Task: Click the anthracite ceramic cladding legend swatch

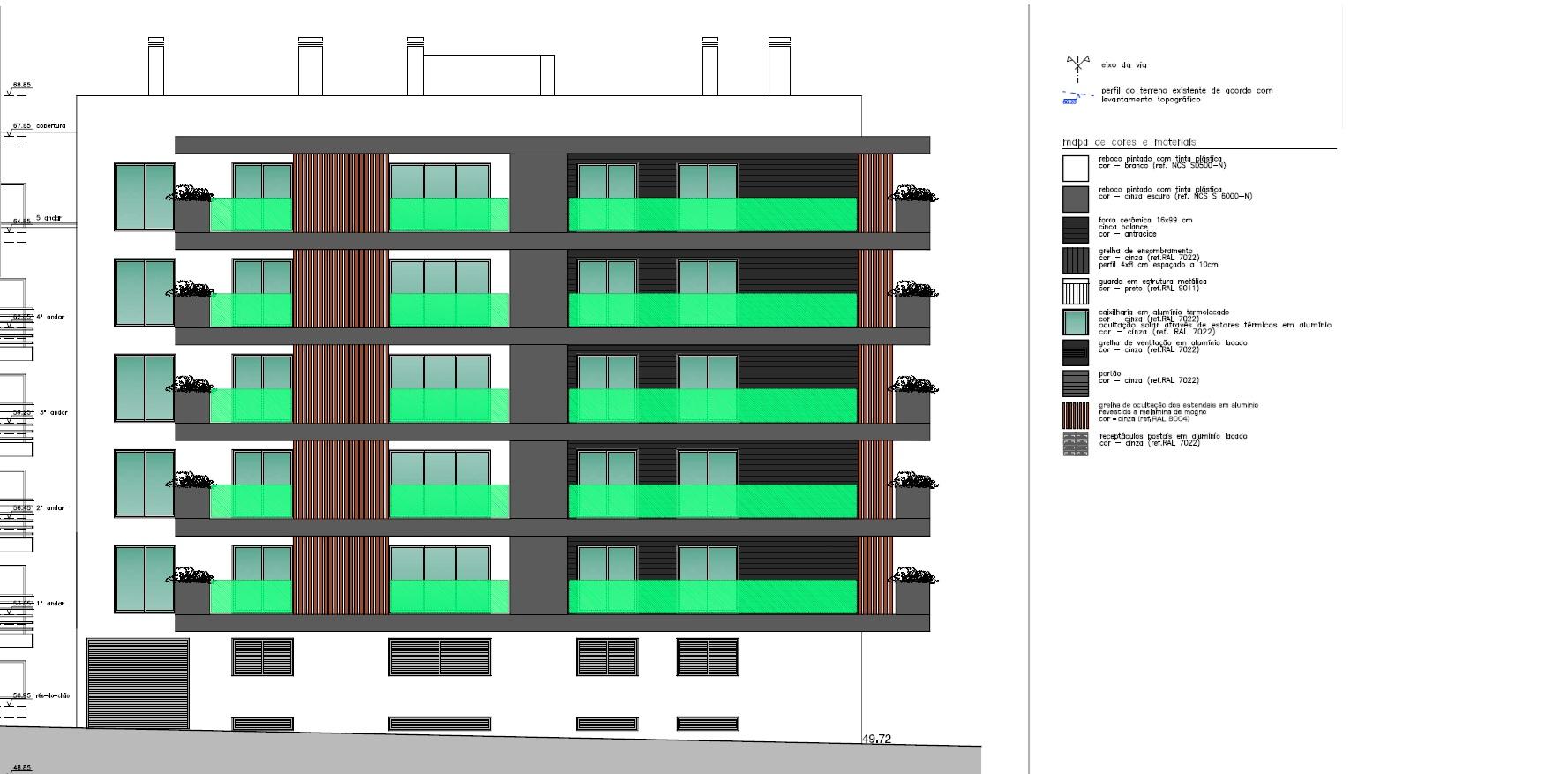Action: click(1075, 229)
